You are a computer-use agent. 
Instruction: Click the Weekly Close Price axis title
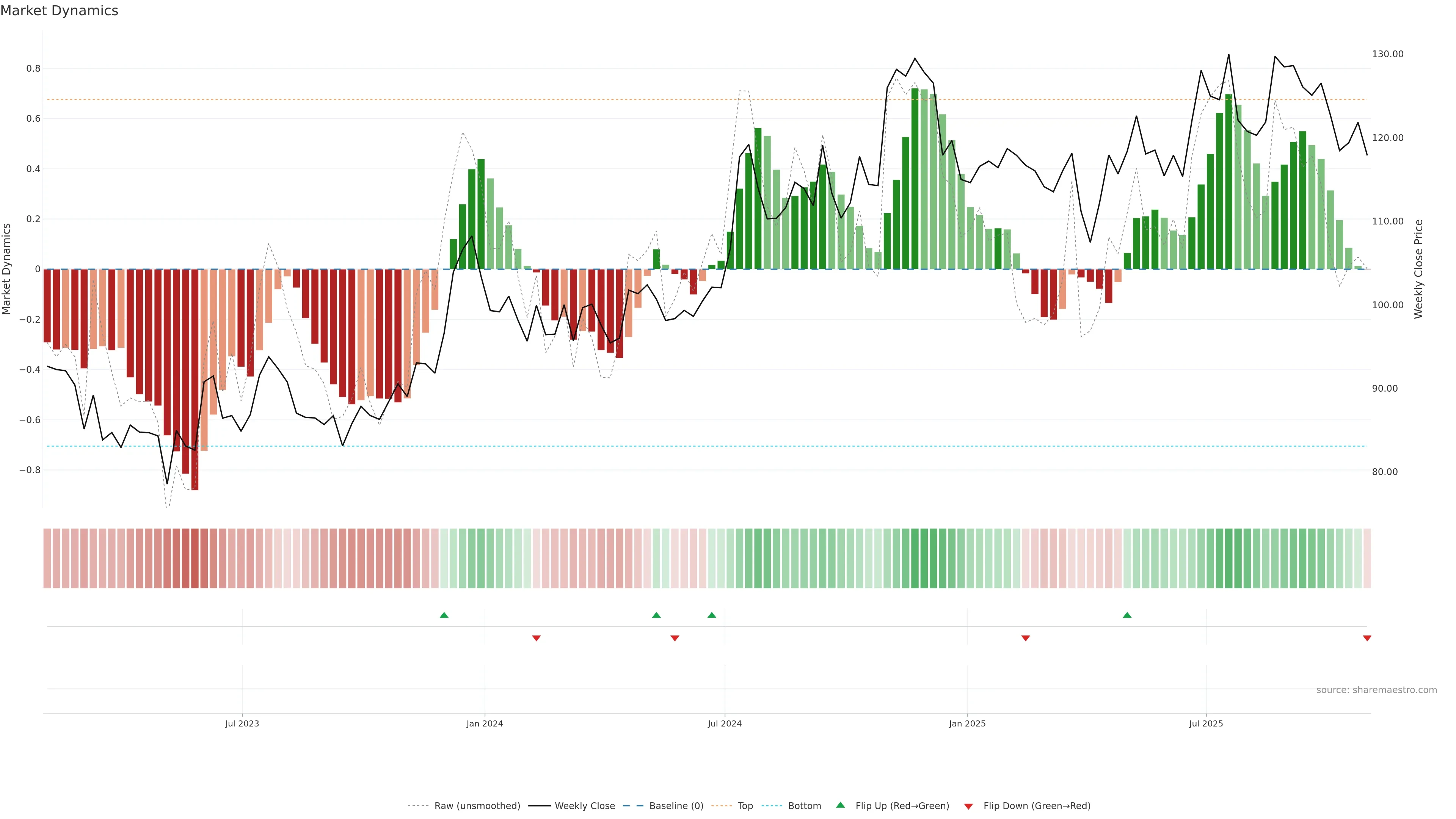(1419, 269)
